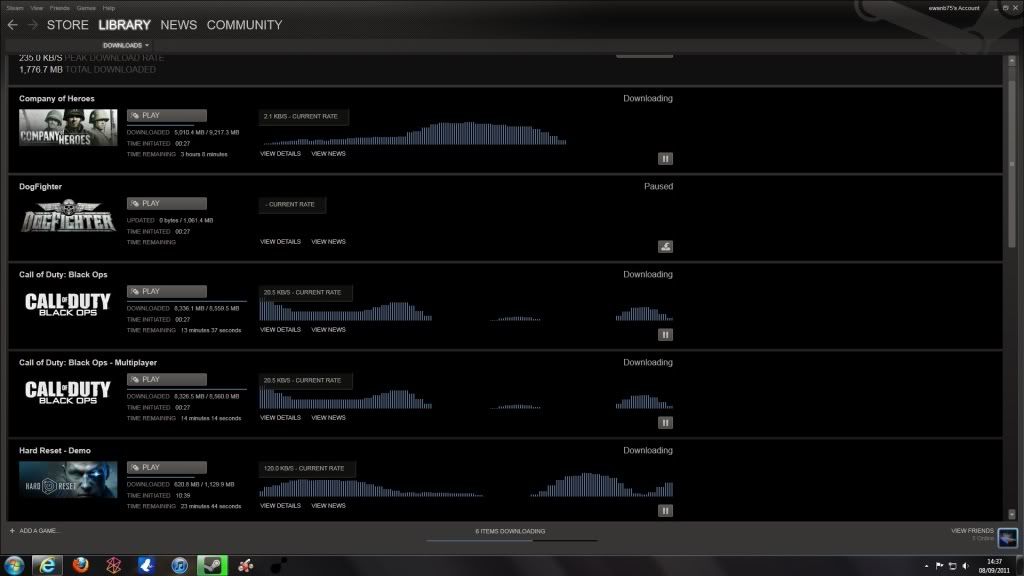Open iTunes from the taskbar
Viewport: 1024px width, 576px height.
[180, 566]
